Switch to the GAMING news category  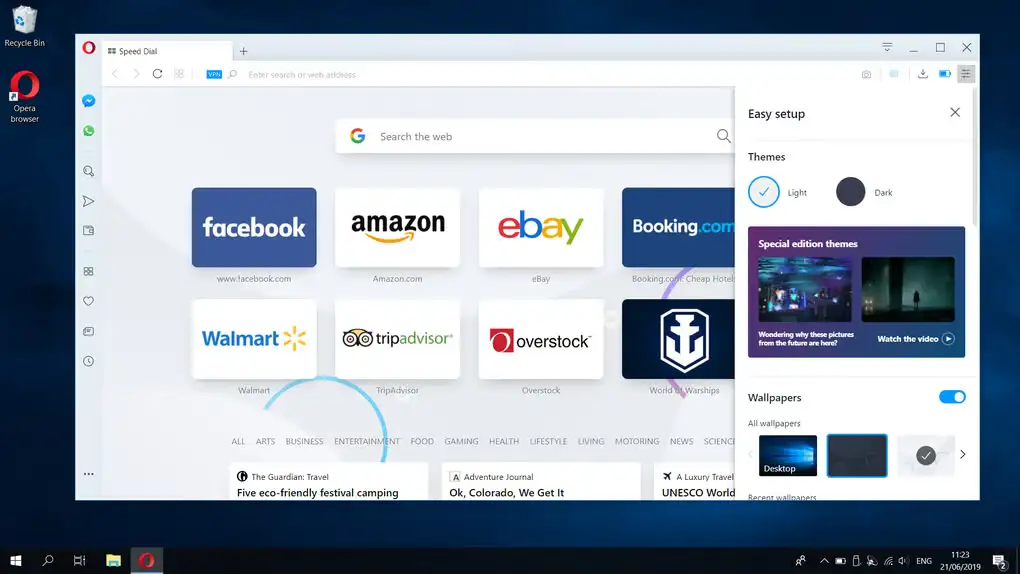coord(461,441)
